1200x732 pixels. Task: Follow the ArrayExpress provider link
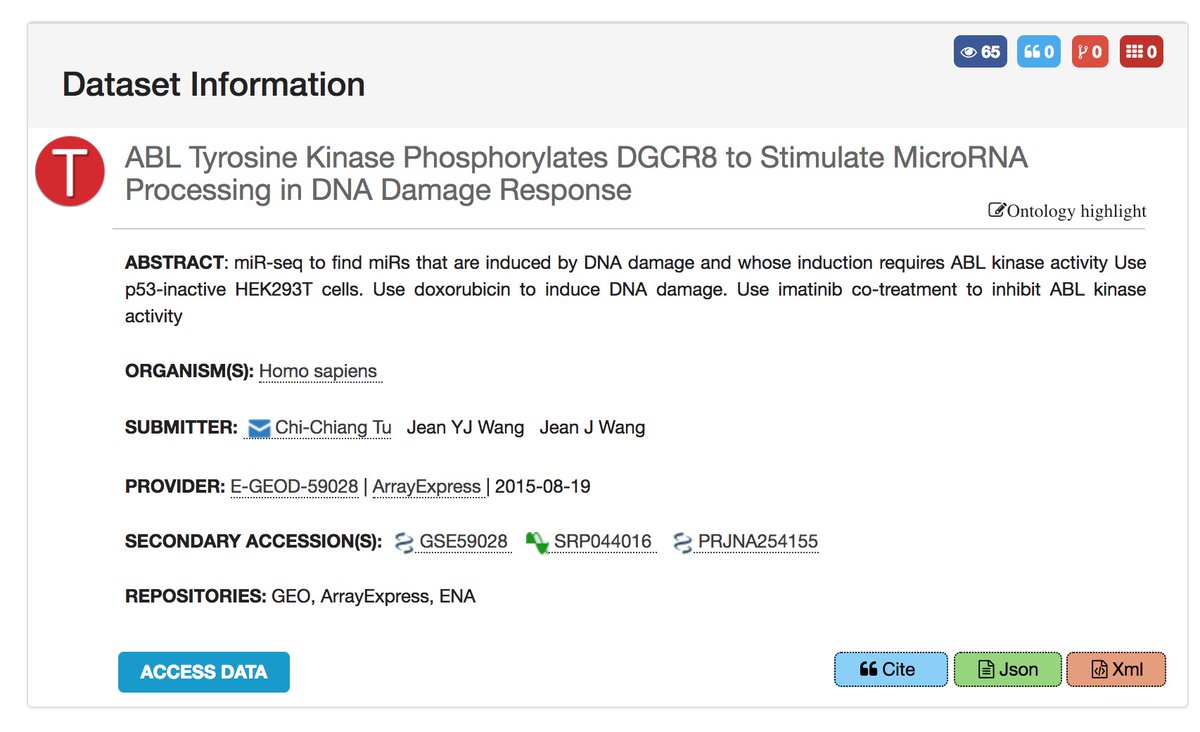[427, 487]
